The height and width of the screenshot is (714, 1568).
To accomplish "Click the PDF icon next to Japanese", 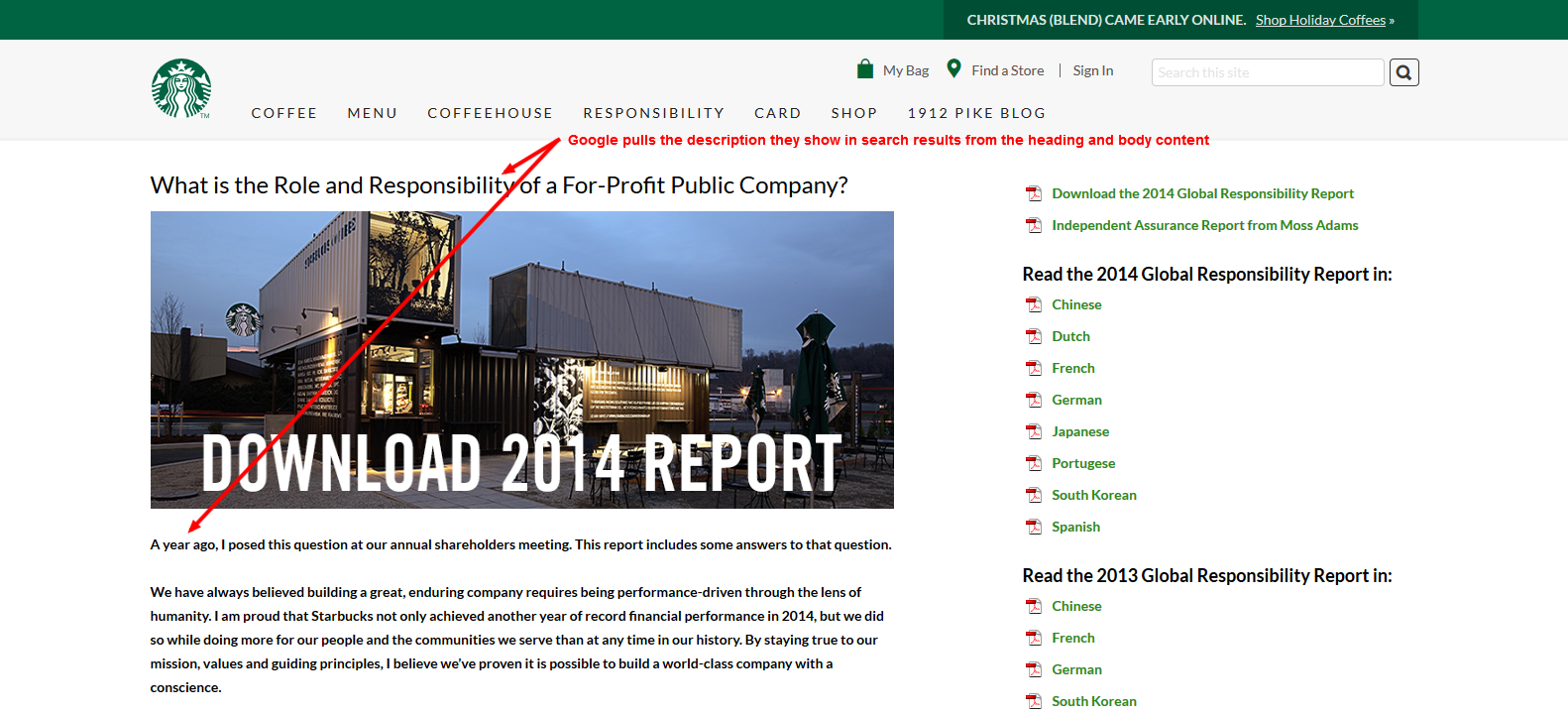I will (1034, 431).
